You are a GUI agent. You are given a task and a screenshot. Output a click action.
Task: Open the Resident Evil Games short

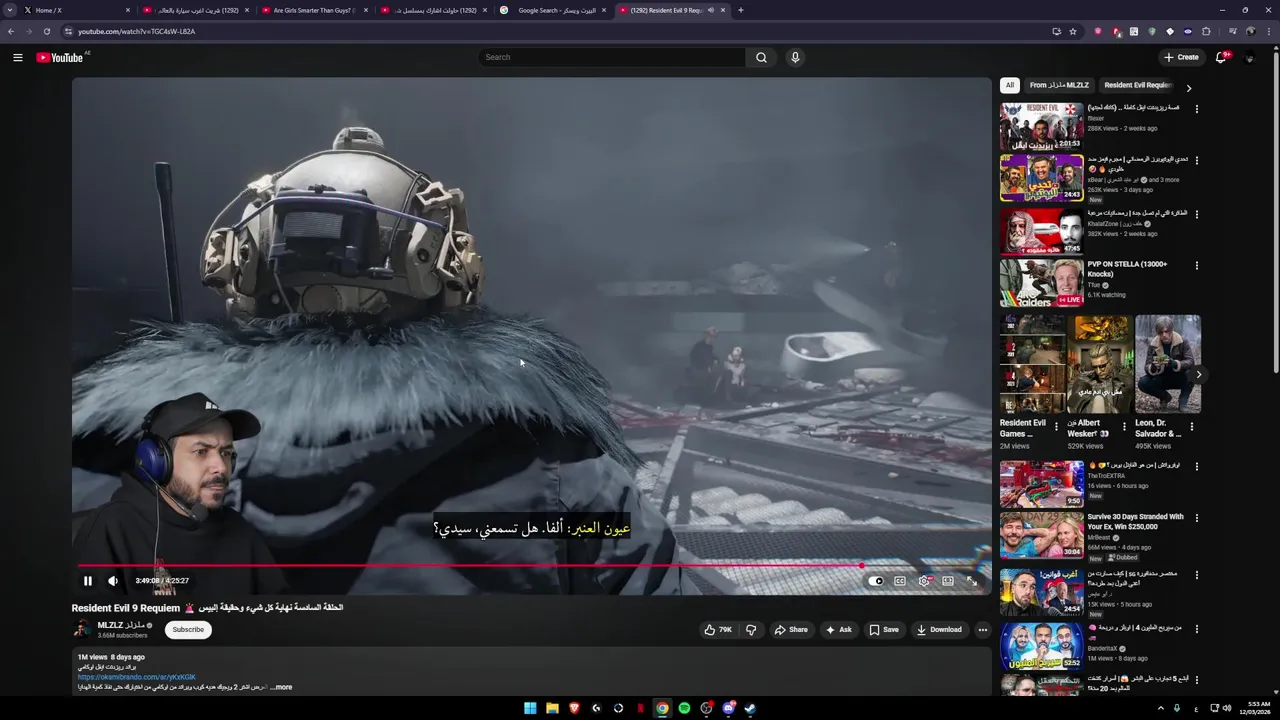1032,364
